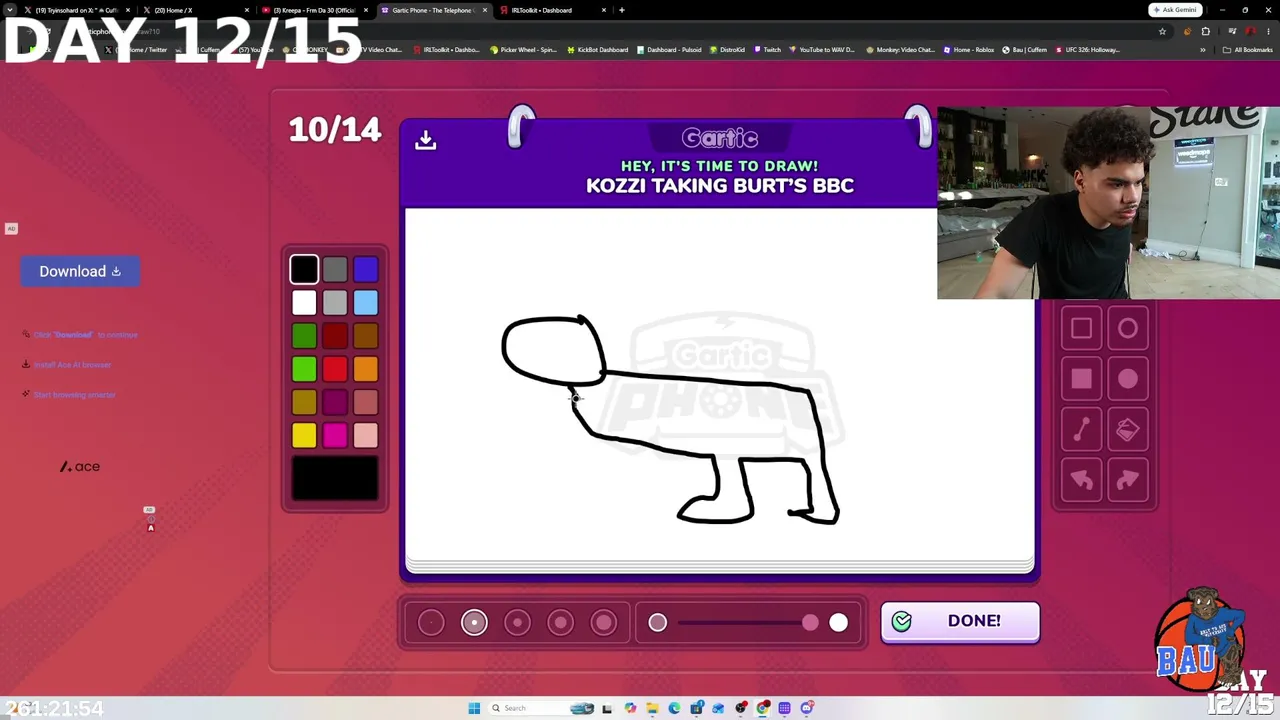Redo the undone stroke
Viewport: 1280px width, 720px height.
(x=1128, y=480)
